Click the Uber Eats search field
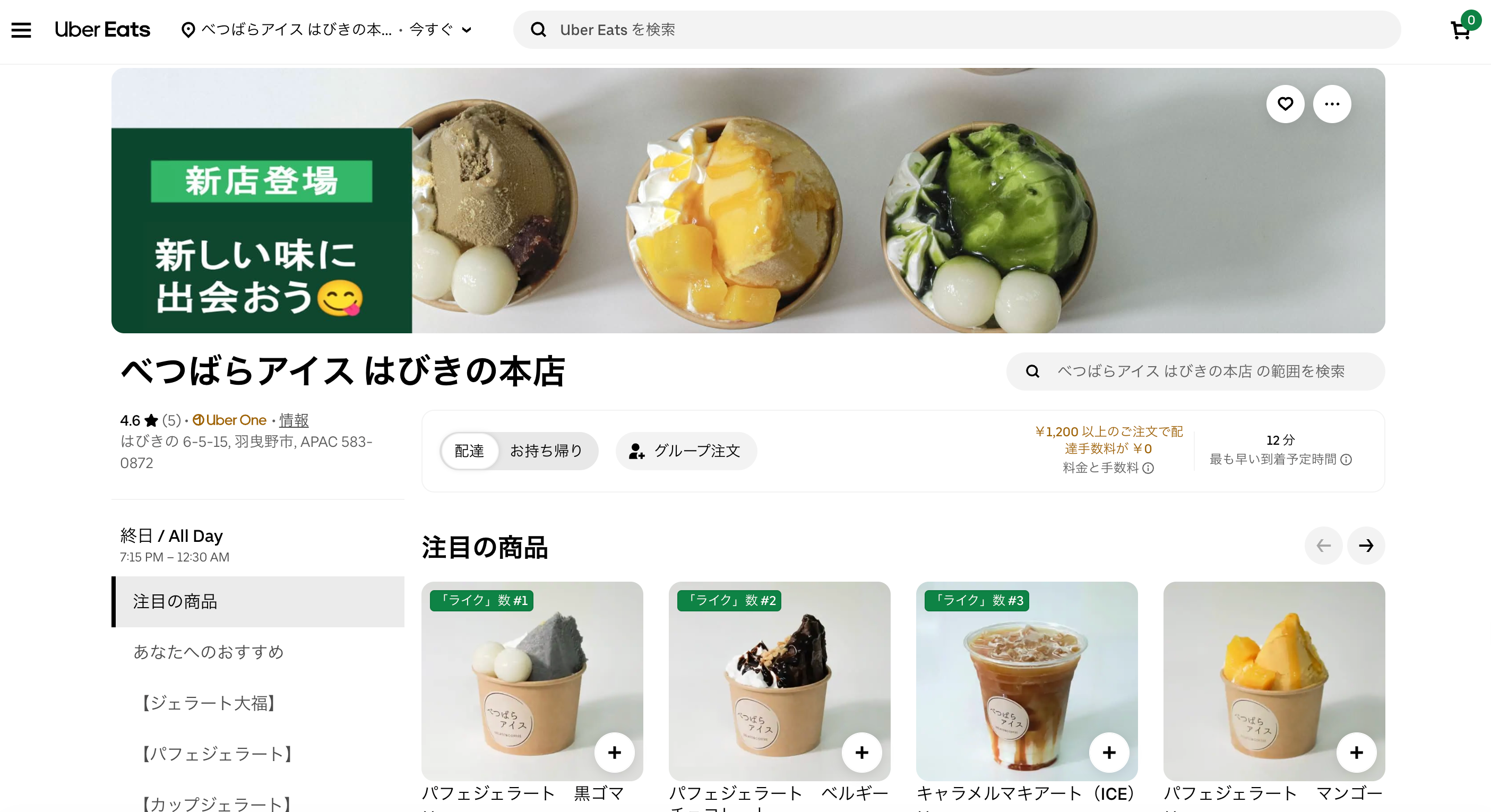The width and height of the screenshot is (1491, 812). click(956, 30)
